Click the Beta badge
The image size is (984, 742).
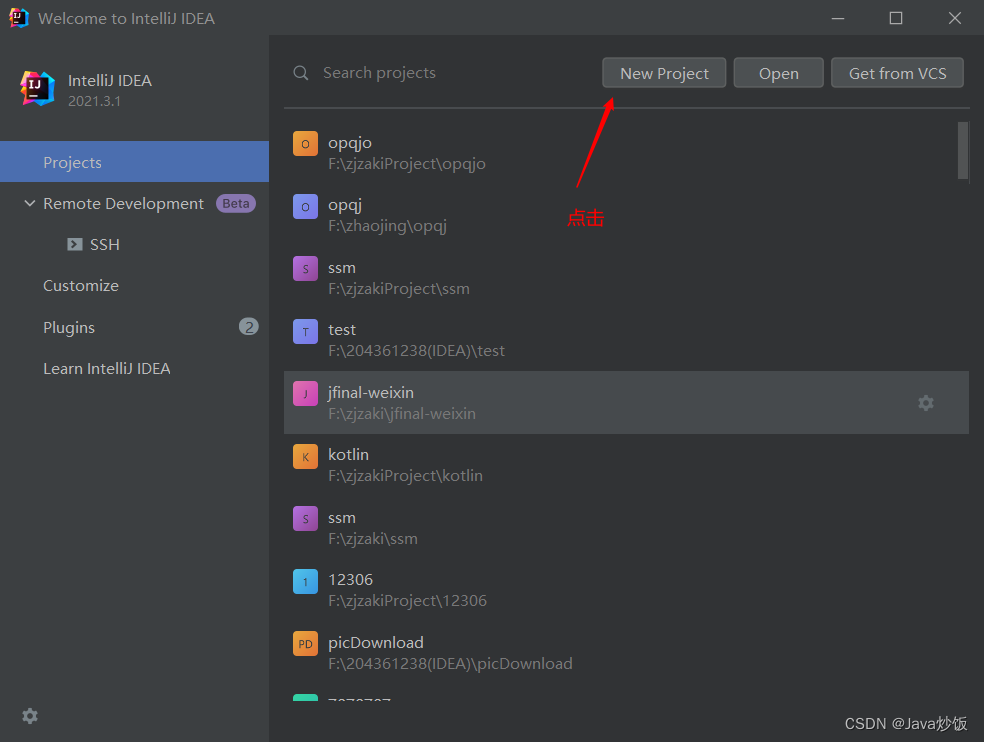tap(235, 203)
